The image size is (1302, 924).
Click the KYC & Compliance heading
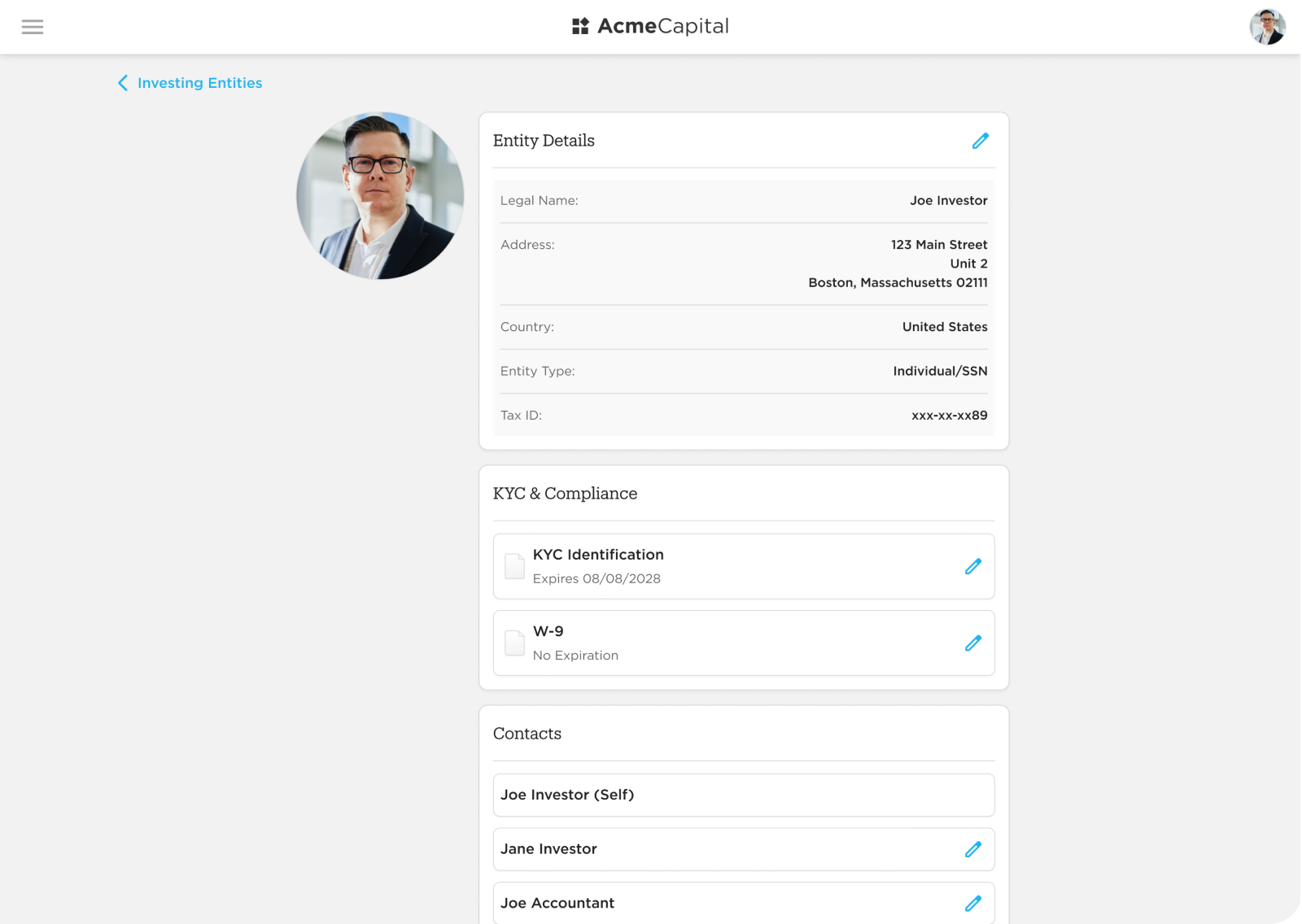[565, 494]
